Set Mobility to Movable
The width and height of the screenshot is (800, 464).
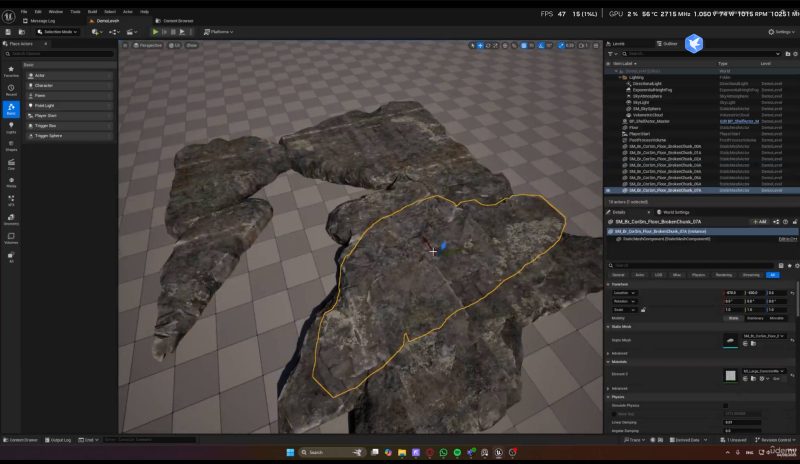pos(776,318)
